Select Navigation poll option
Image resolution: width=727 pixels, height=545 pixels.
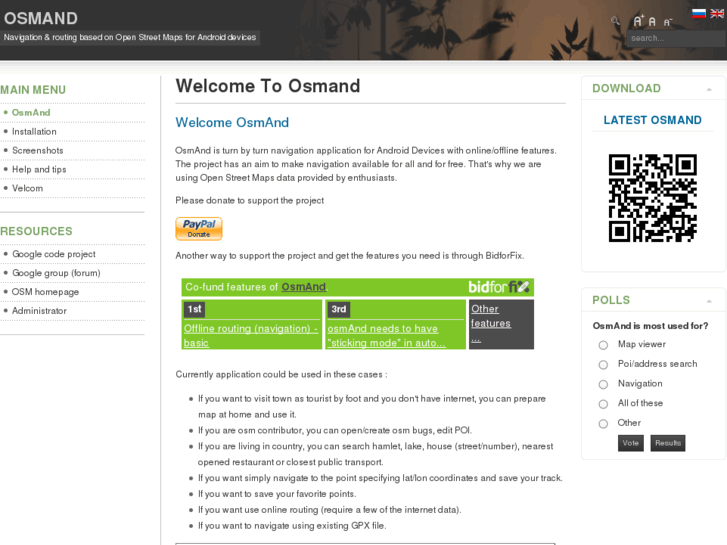(603, 385)
